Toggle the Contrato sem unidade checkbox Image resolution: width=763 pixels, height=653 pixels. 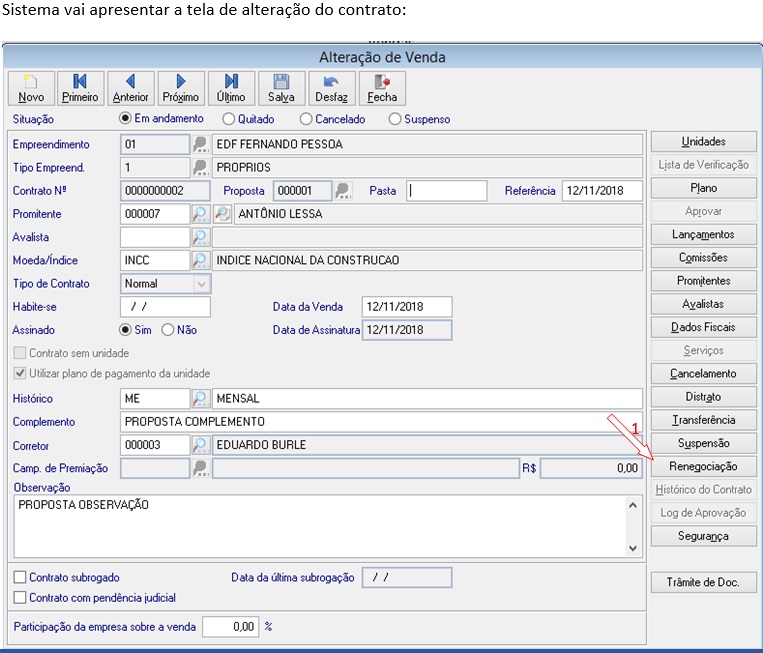(x=20, y=353)
